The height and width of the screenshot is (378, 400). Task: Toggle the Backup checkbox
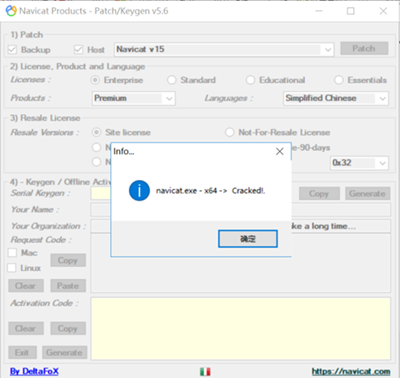(x=12, y=50)
